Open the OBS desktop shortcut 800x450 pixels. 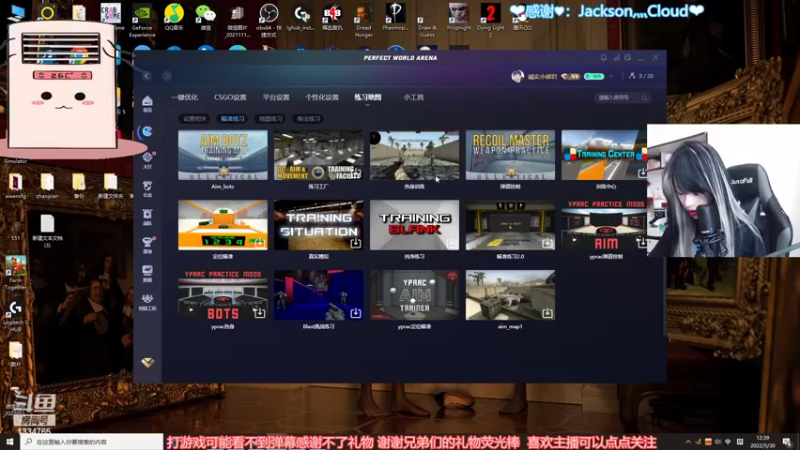[269, 20]
